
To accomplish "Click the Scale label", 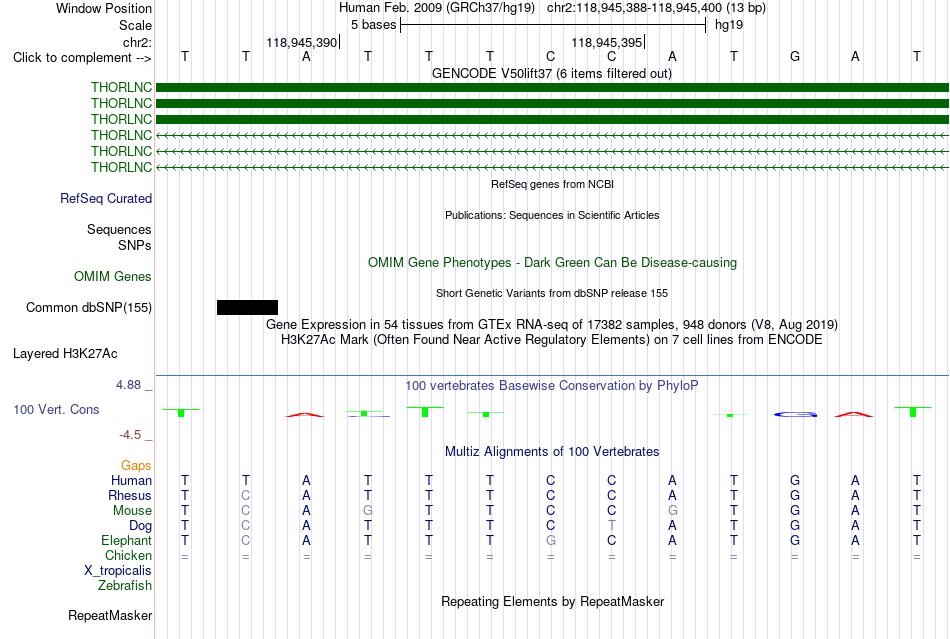I will coord(135,25).
